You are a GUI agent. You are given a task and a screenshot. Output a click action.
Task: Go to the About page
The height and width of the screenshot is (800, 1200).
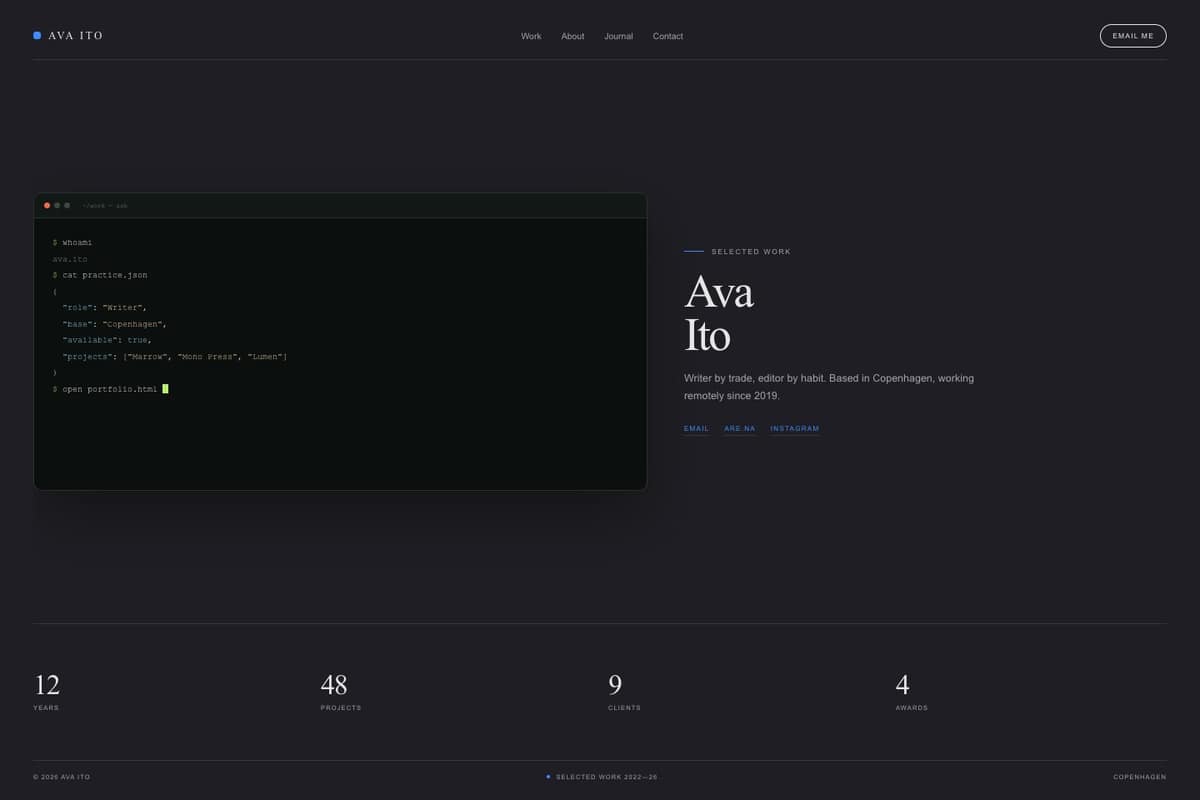573,36
